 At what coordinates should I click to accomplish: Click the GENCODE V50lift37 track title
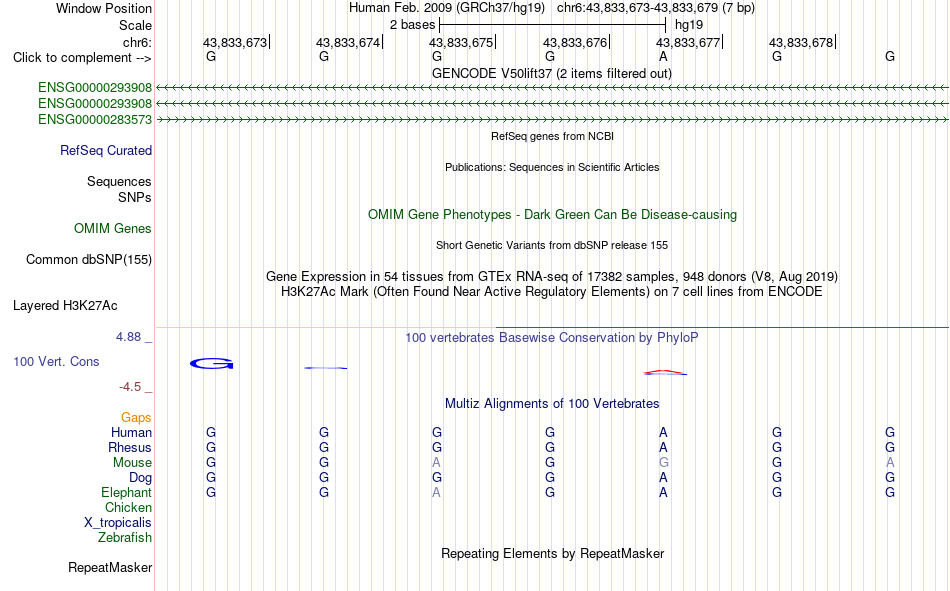(551, 73)
